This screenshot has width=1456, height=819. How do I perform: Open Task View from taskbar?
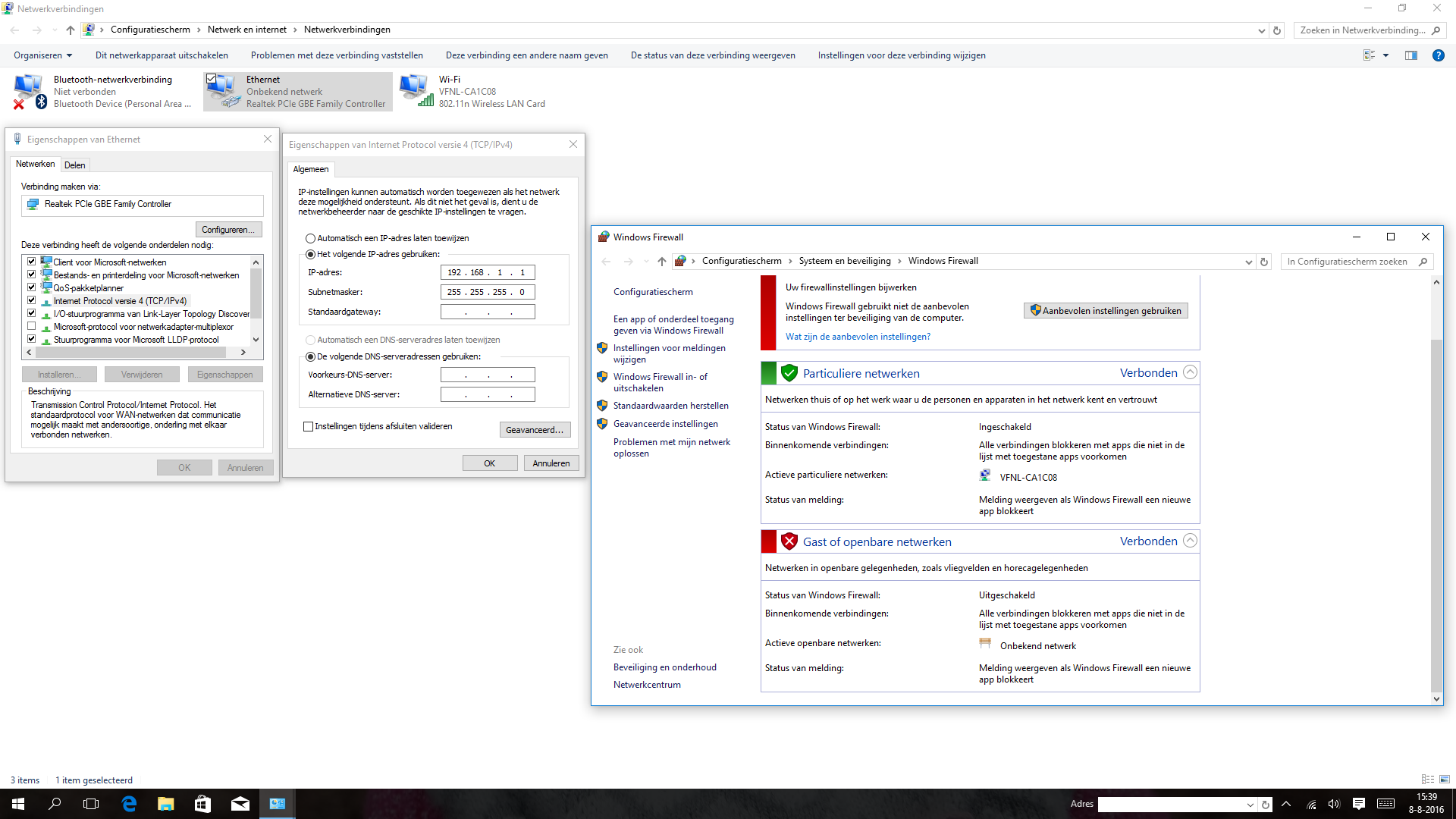[x=91, y=804]
